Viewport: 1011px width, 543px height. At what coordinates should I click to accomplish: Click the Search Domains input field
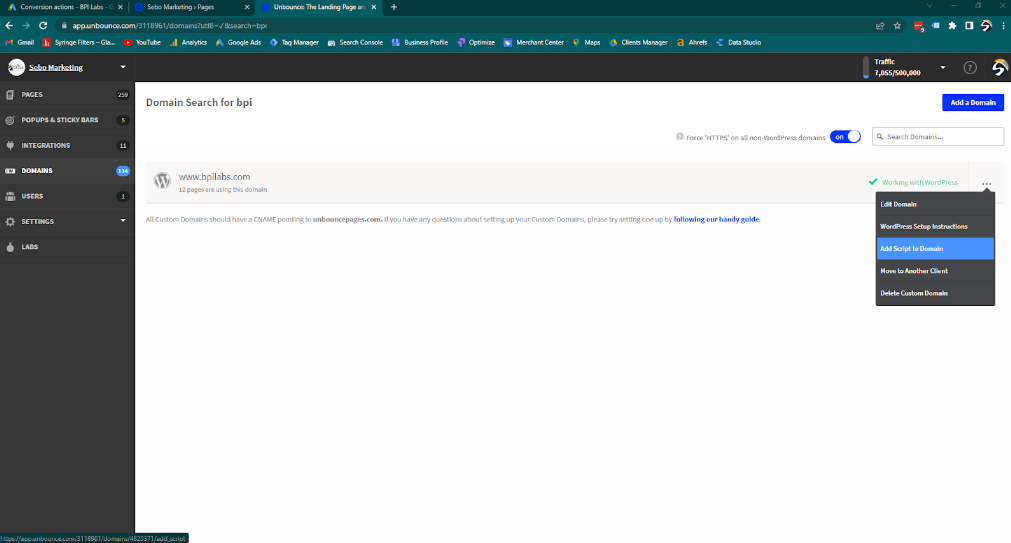(937, 137)
